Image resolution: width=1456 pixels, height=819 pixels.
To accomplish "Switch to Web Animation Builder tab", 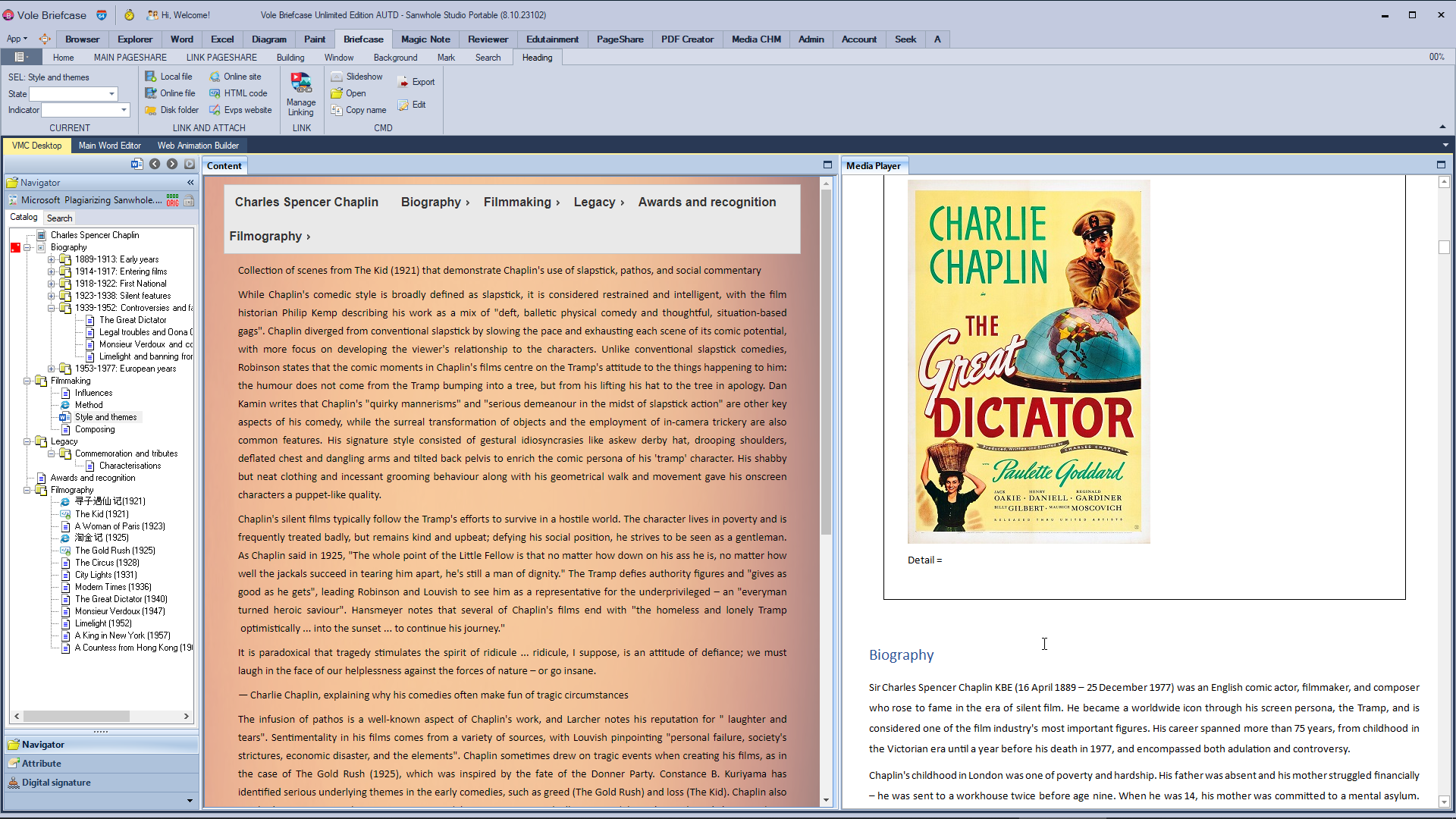I will click(198, 146).
